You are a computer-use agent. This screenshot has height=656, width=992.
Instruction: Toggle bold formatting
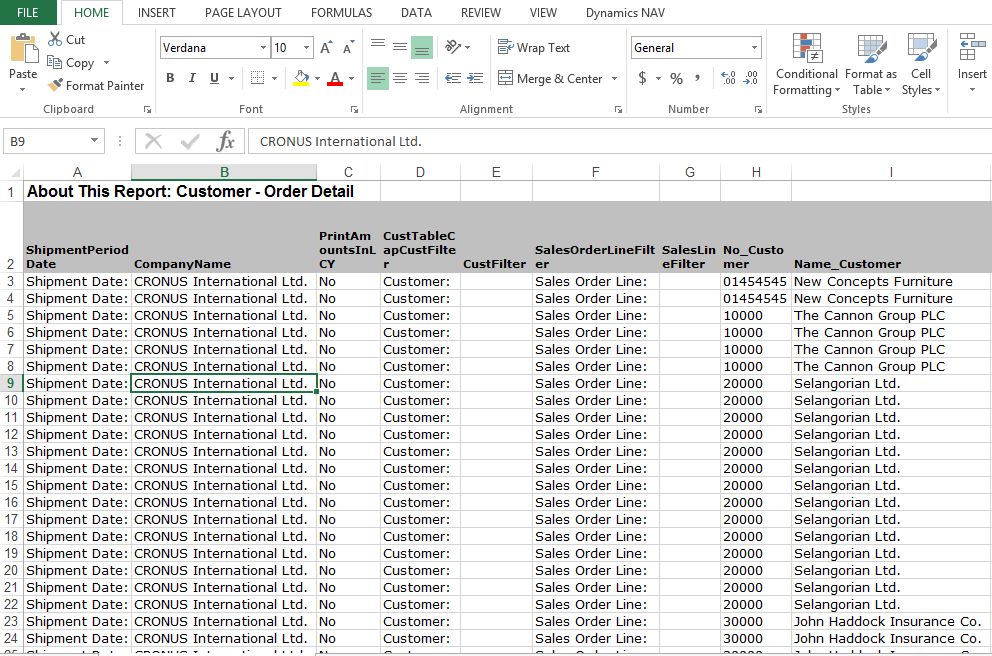tap(169, 76)
